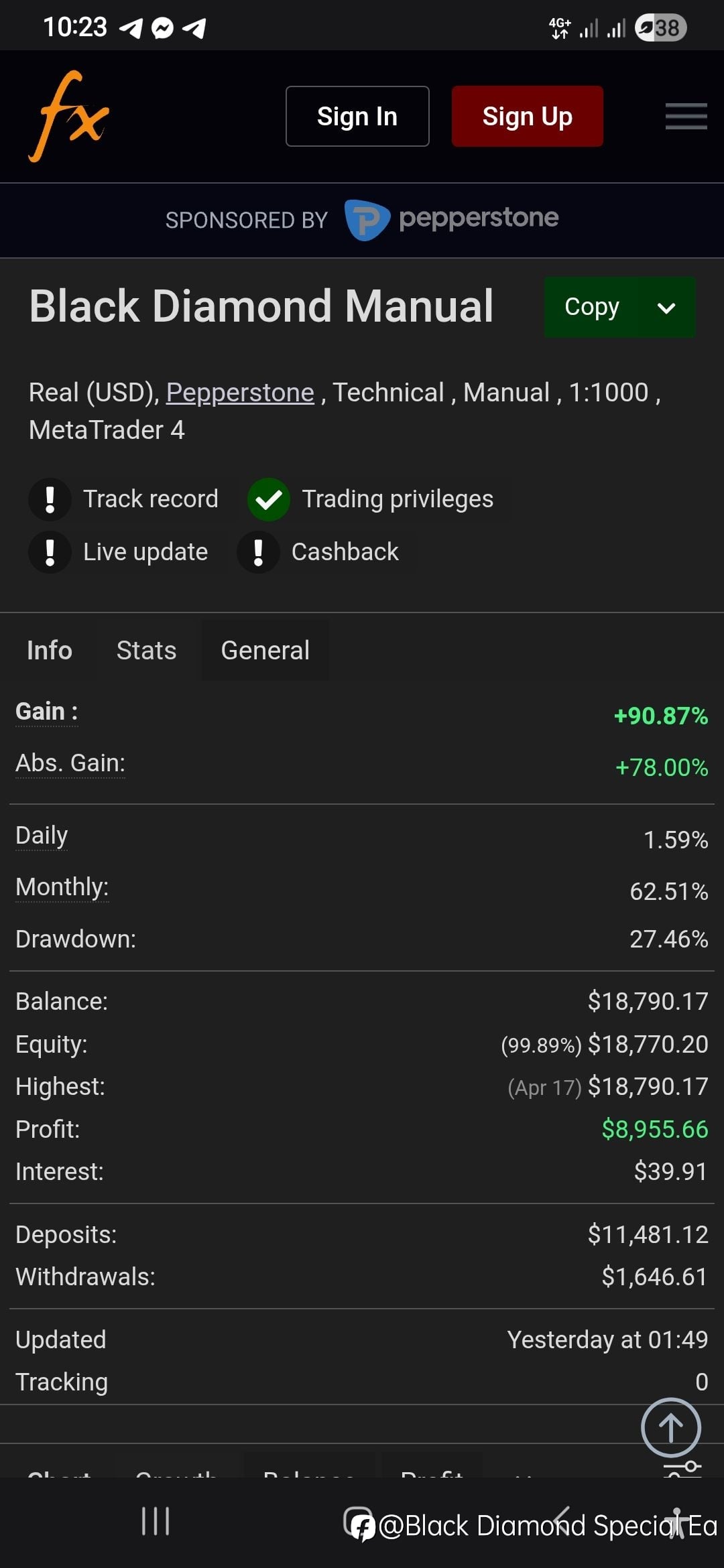
Task: Tap the Gain label
Action: pyautogui.click(x=46, y=712)
